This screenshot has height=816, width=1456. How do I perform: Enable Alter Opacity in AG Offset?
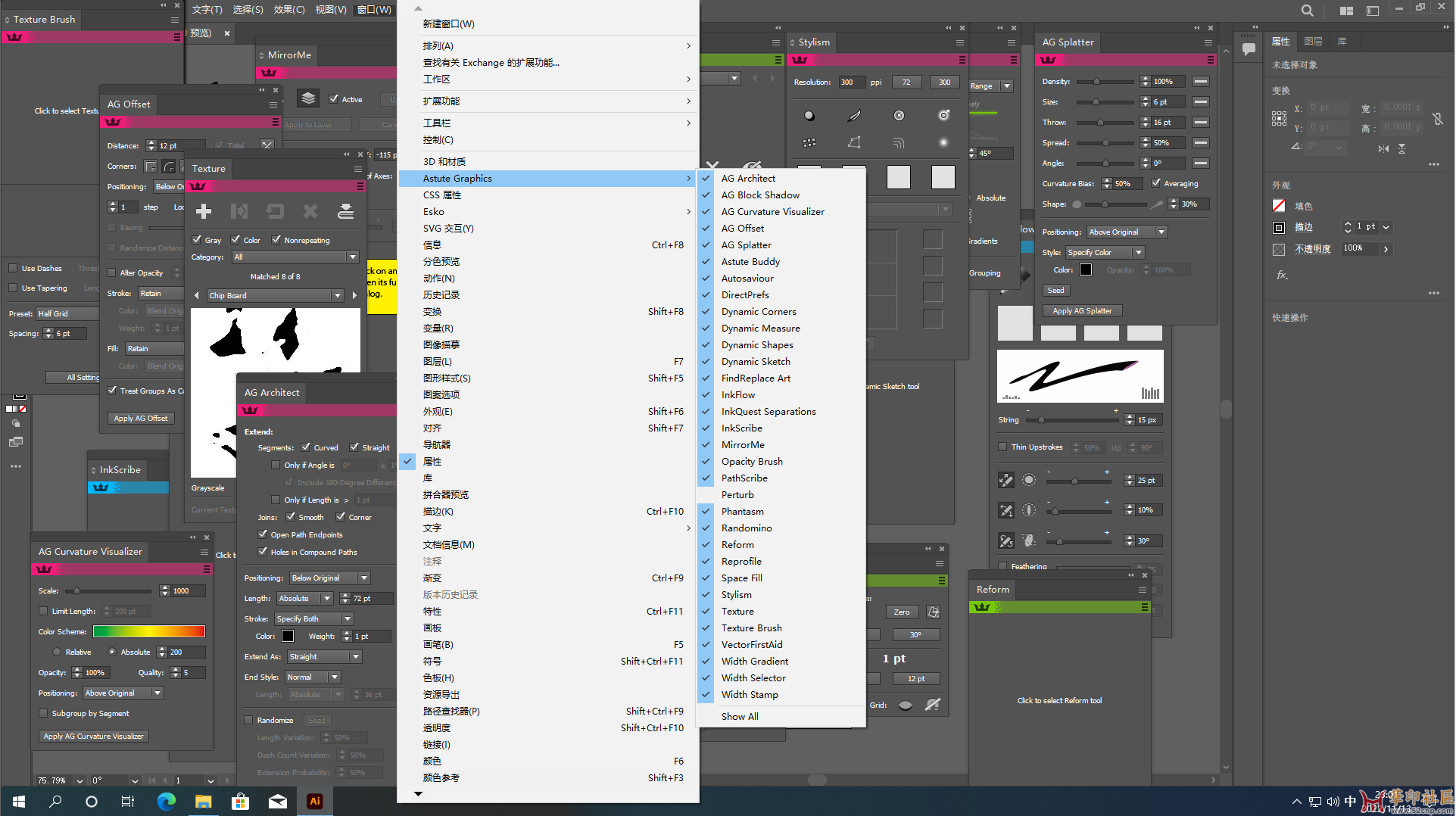(112, 273)
